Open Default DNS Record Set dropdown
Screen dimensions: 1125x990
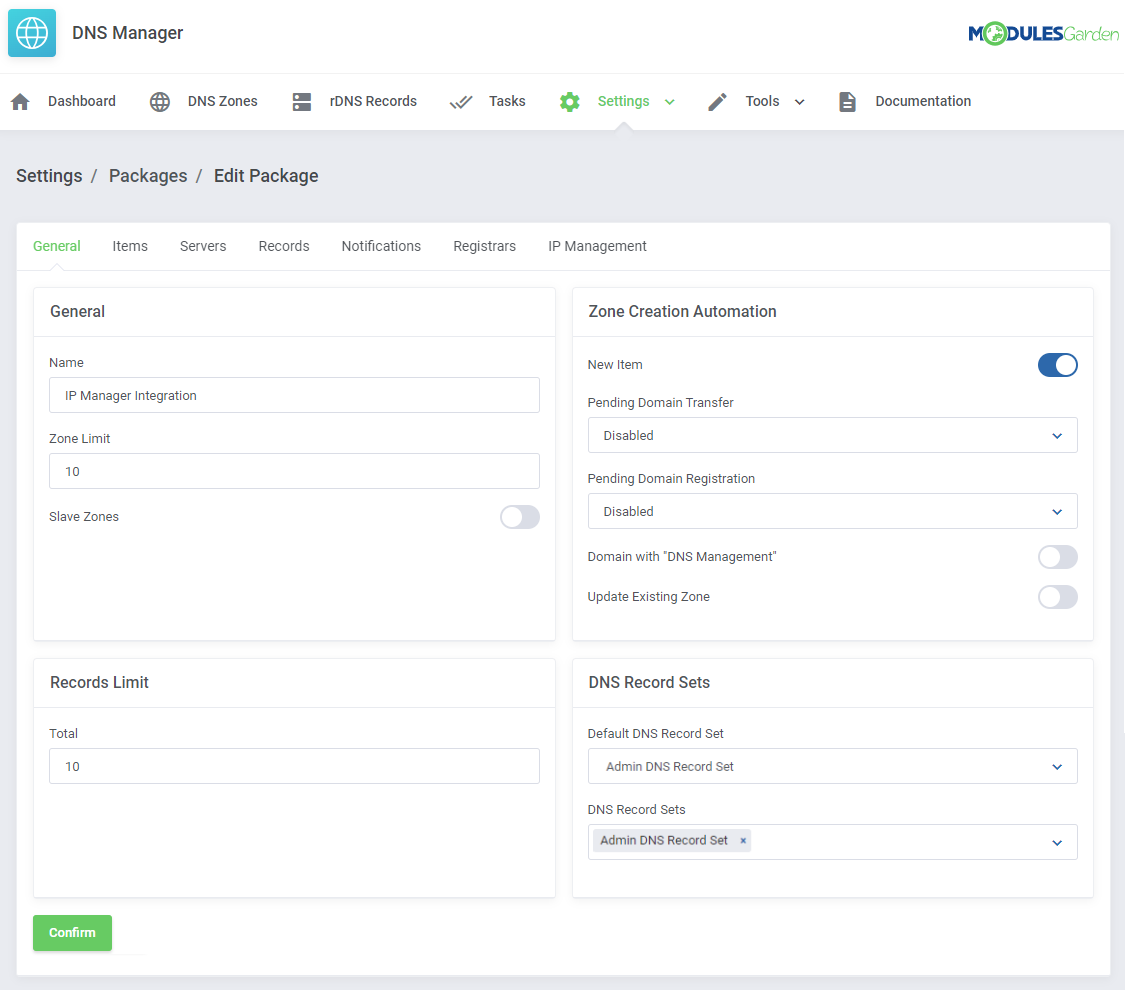click(x=832, y=767)
